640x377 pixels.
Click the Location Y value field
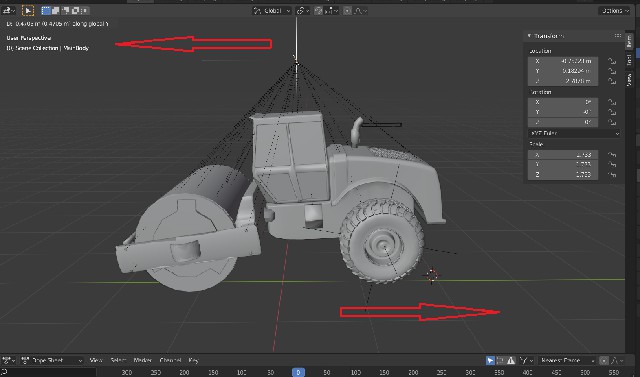pos(563,71)
